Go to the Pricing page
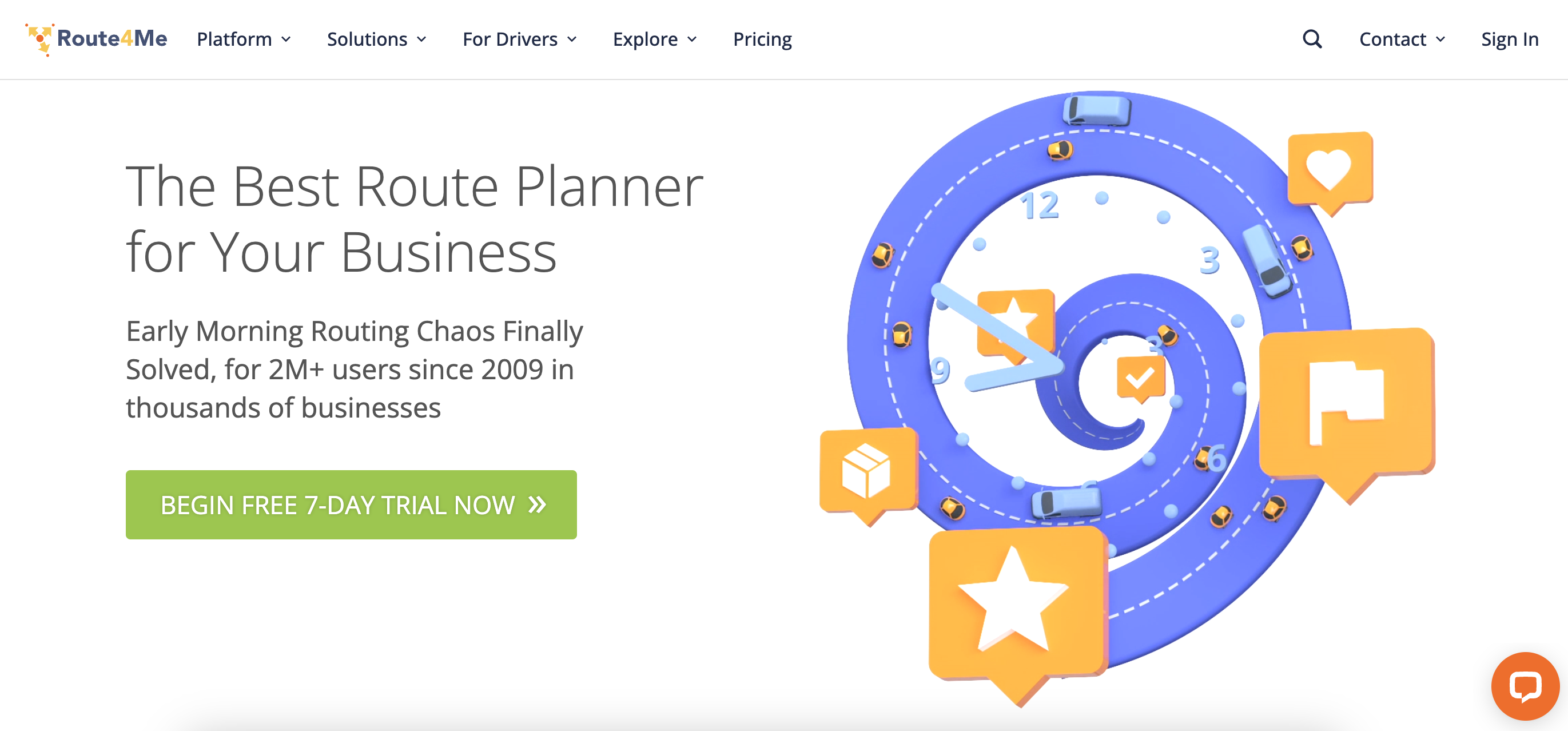1568x731 pixels. point(762,39)
